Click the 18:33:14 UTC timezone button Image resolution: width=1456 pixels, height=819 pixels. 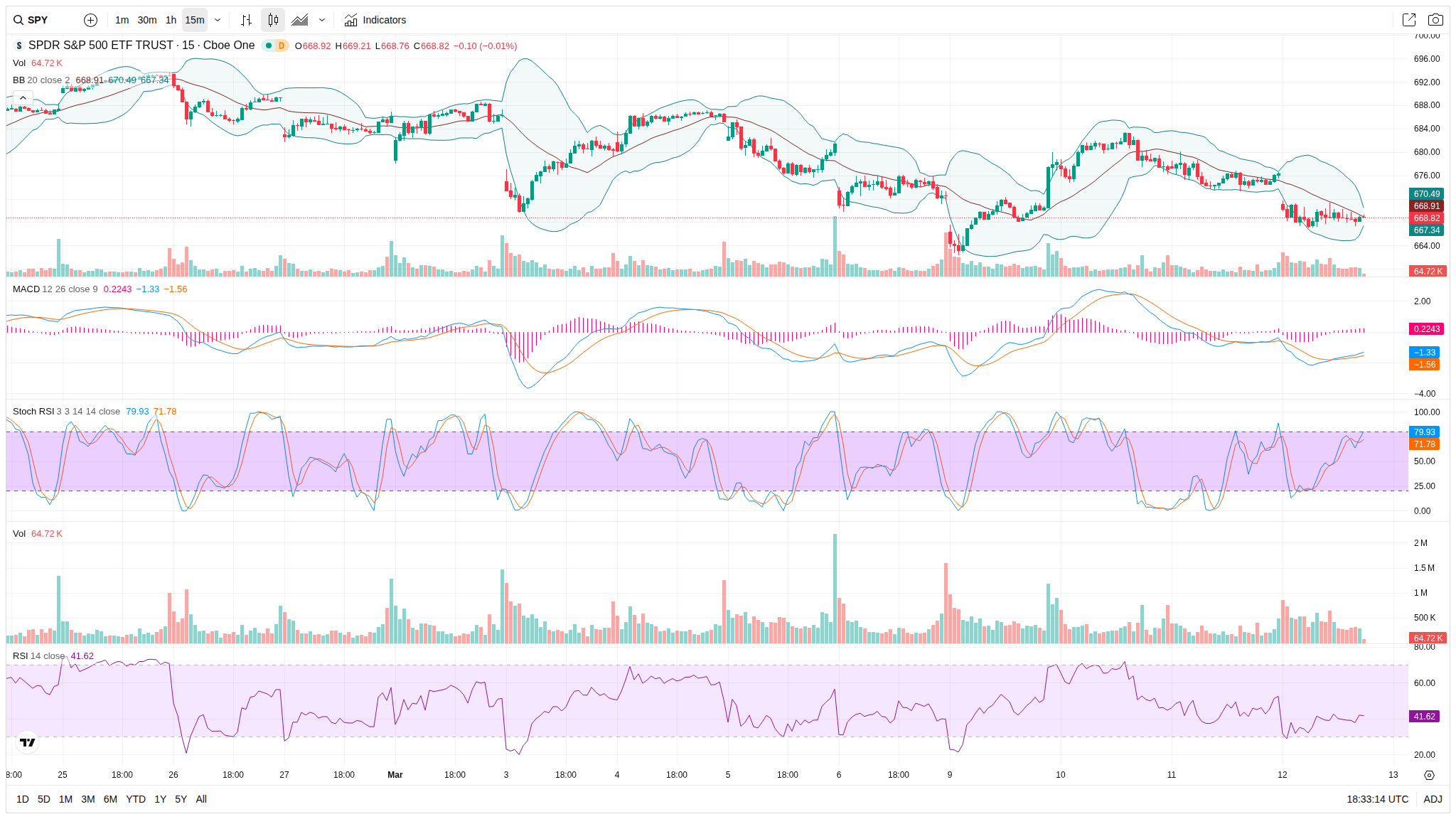click(1377, 799)
